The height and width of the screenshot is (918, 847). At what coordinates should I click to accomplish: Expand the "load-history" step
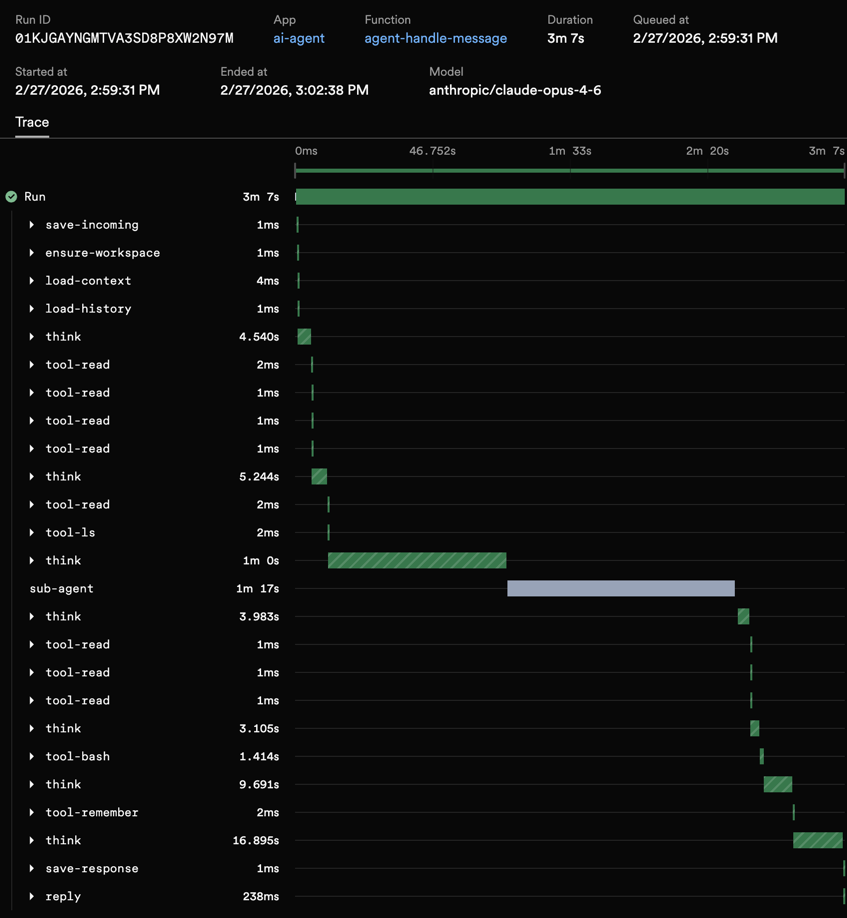point(31,308)
